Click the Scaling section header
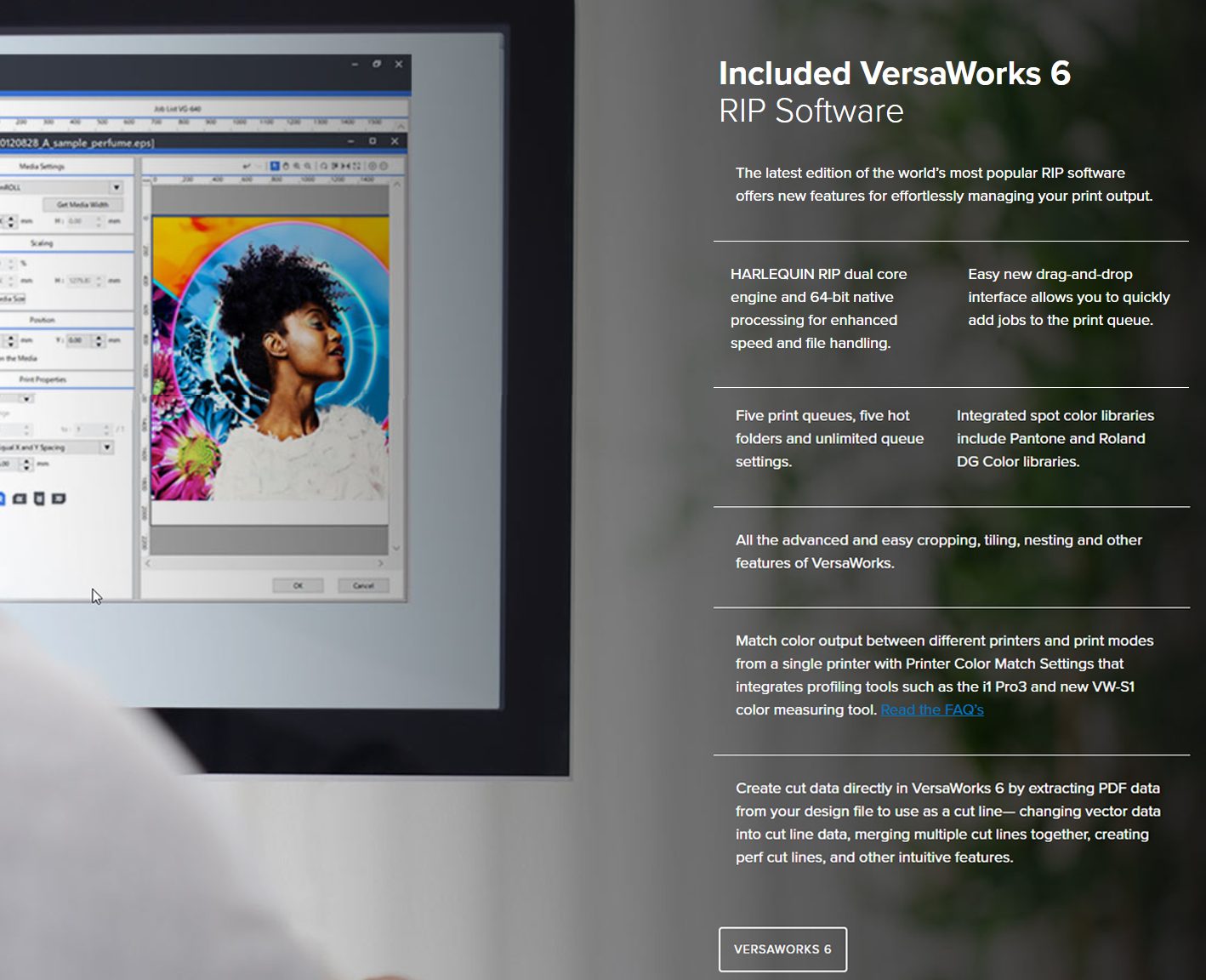This screenshot has height=980, width=1206. point(42,243)
